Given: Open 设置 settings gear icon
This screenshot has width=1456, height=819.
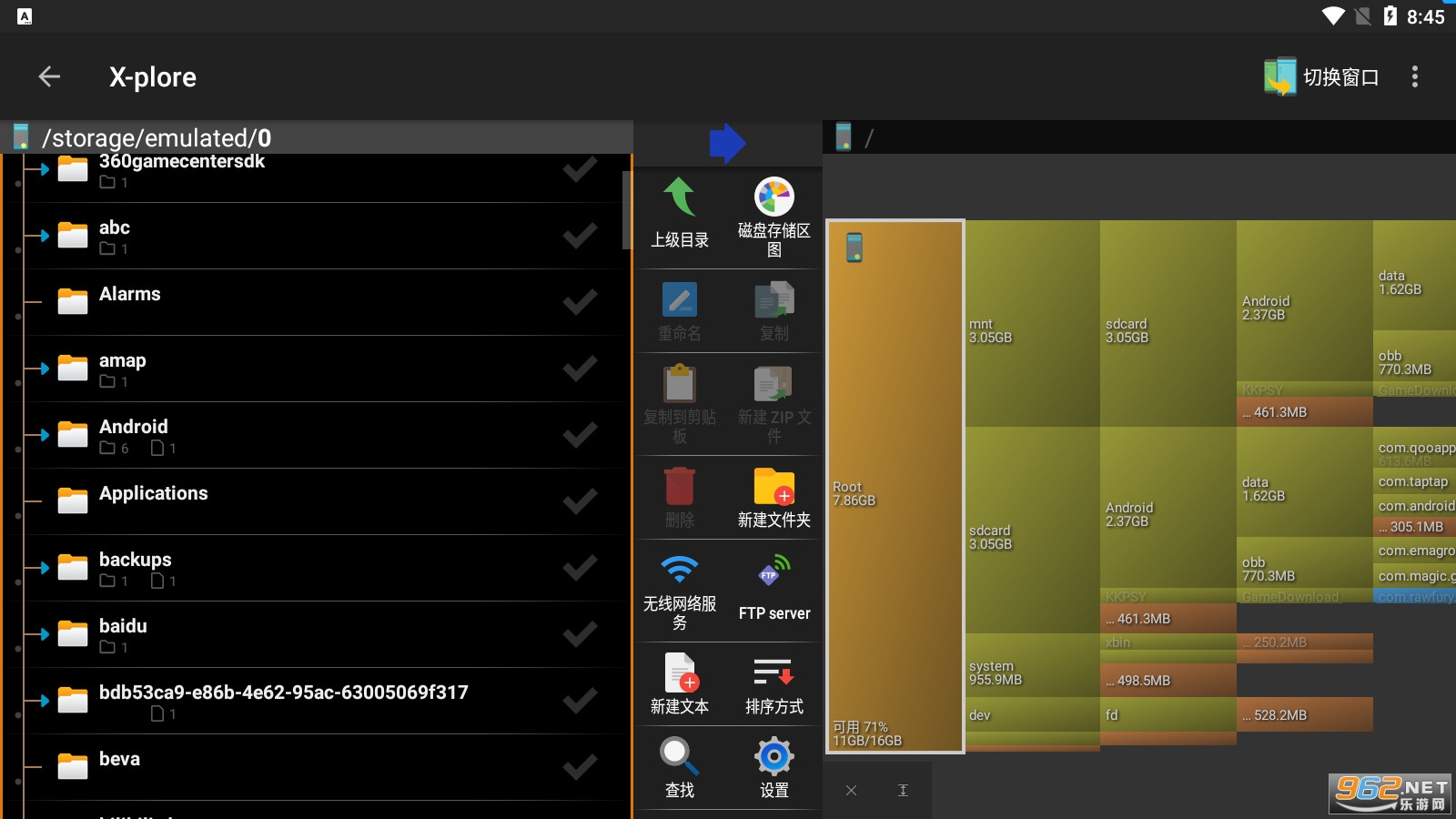Looking at the screenshot, I should click(x=774, y=756).
